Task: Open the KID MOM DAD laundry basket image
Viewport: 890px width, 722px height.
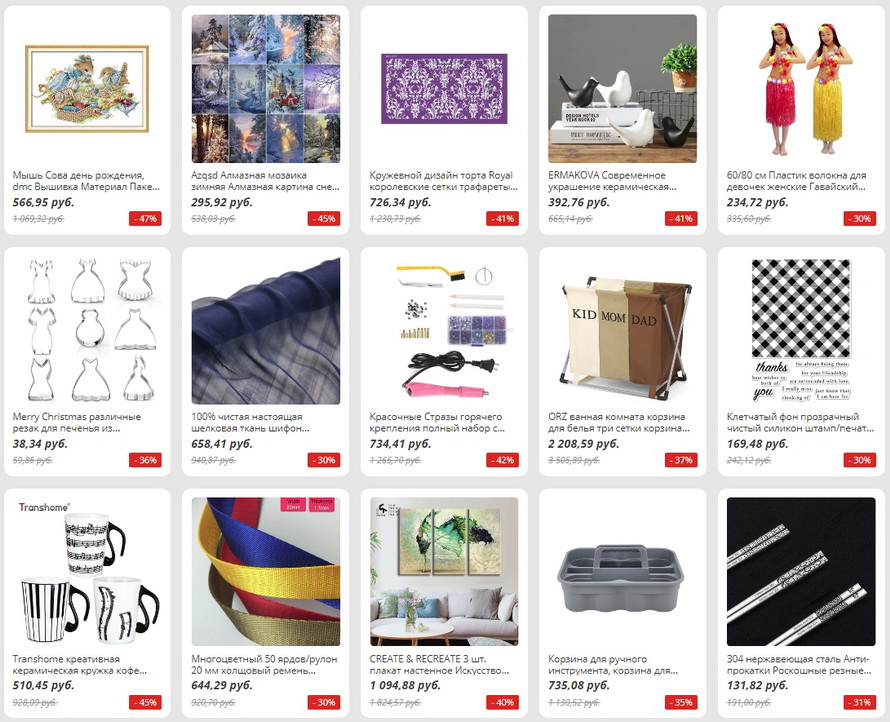Action: pyautogui.click(x=623, y=330)
